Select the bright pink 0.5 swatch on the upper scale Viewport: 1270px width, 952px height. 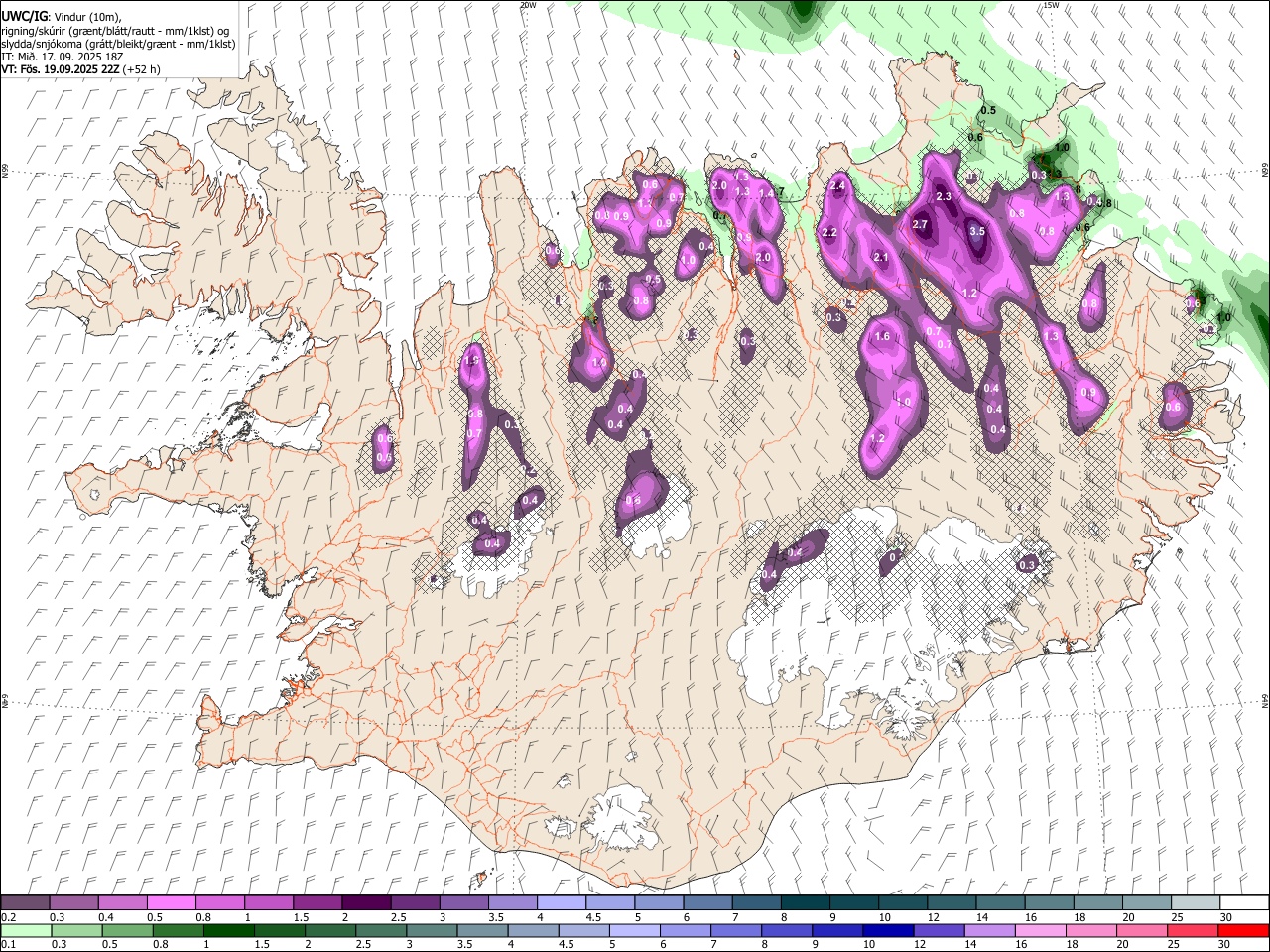pyautogui.click(x=171, y=903)
